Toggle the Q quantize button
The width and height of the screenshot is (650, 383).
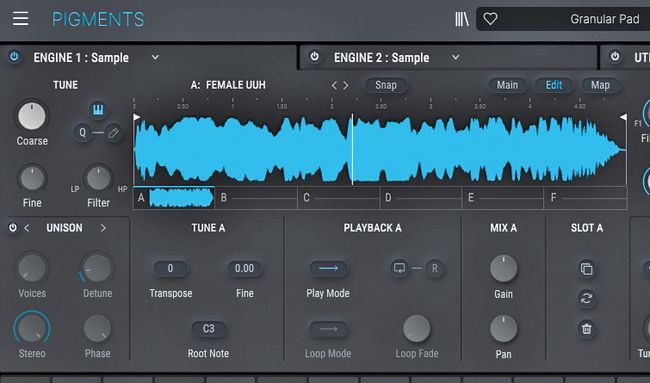pyautogui.click(x=82, y=133)
